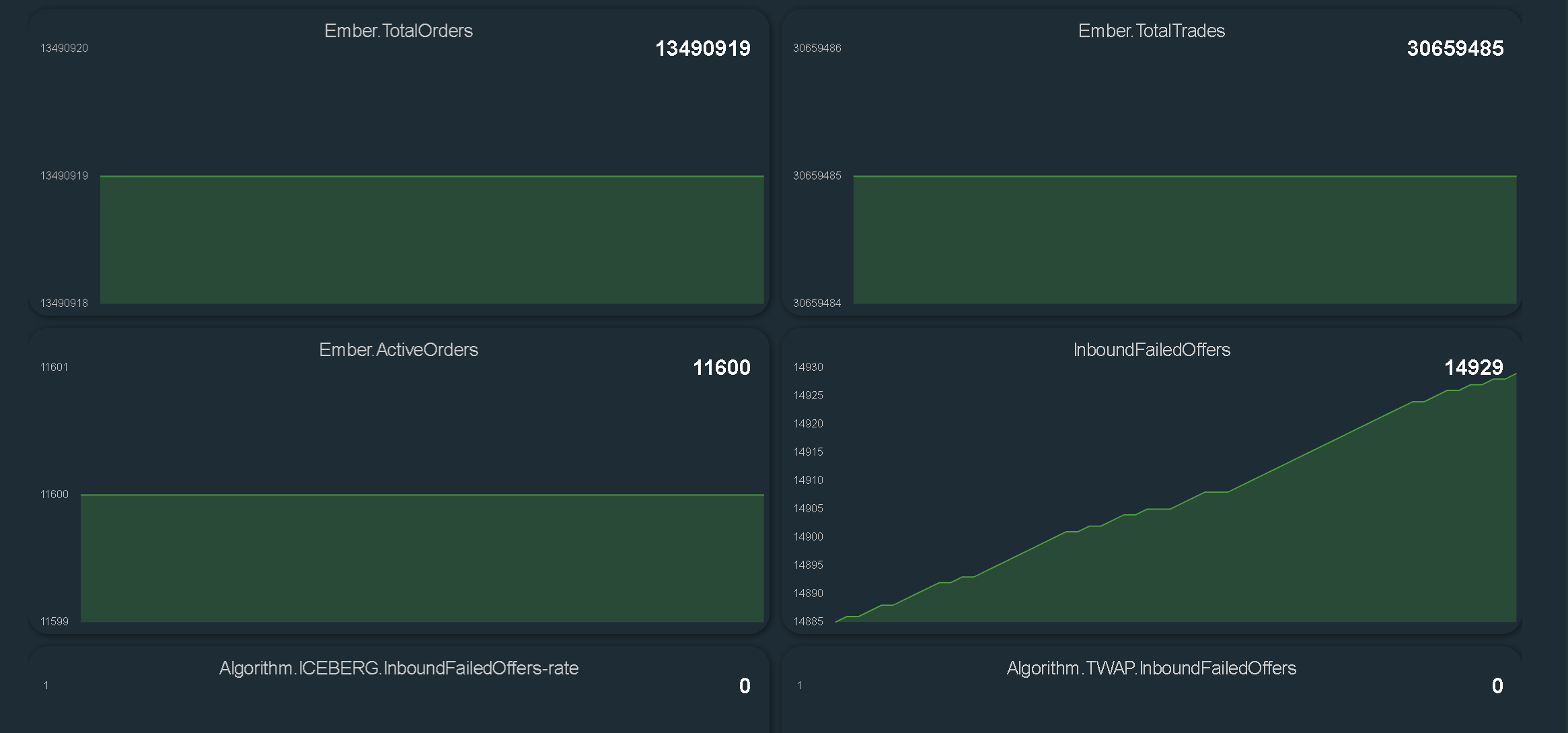1568x733 pixels.
Task: Click the InboundFailedOffers panel title
Action: 1152,350
